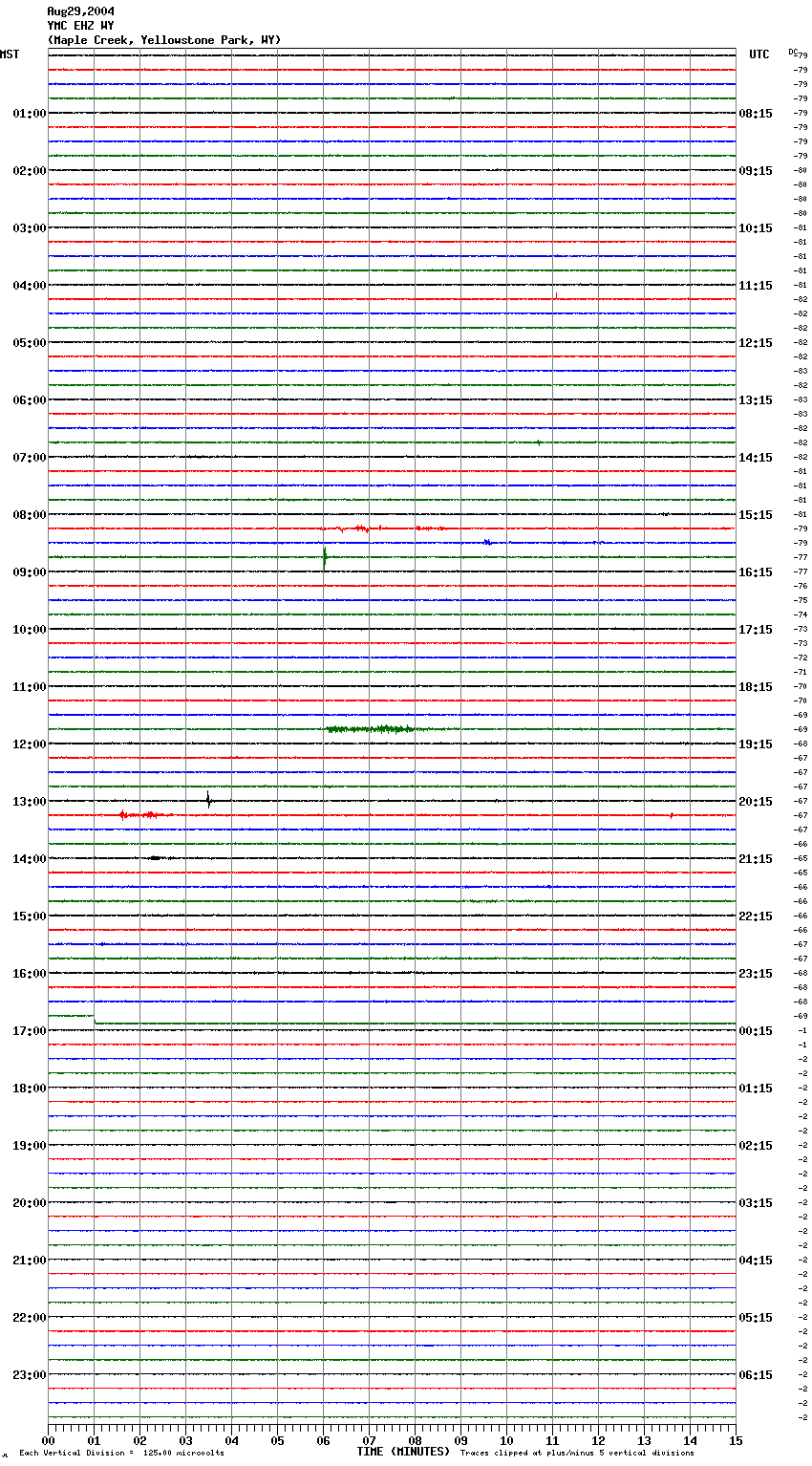Click the 03 minute axis label
Screen dimensions: 812x1466
[x=185, y=1441]
